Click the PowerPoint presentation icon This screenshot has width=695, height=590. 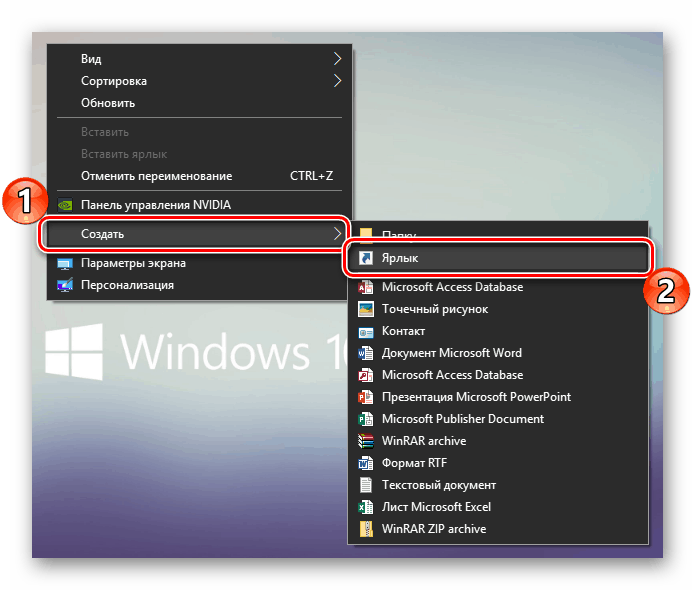[366, 397]
